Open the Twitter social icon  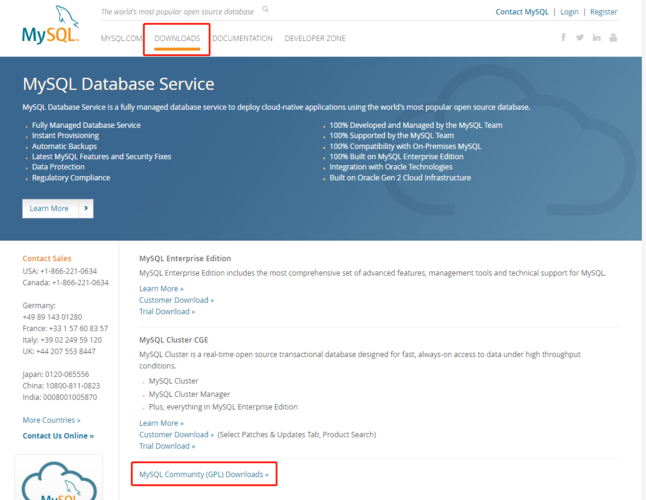[580, 37]
